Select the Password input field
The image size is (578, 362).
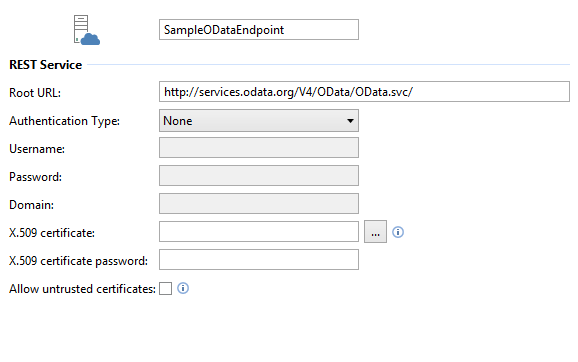coord(259,175)
